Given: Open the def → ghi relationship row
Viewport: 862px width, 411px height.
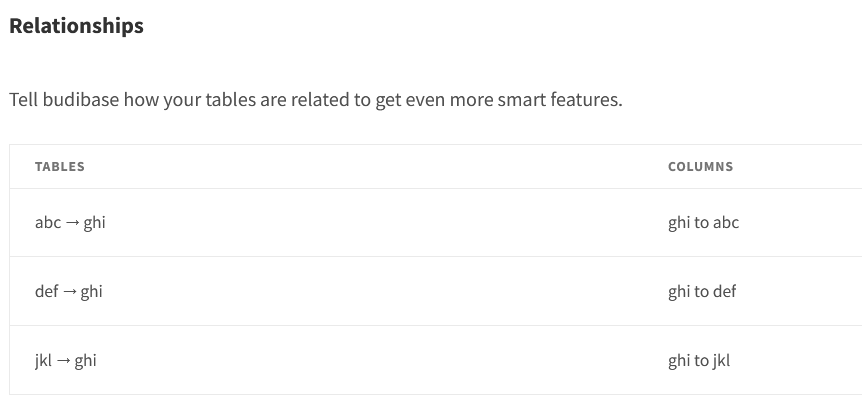Looking at the screenshot, I should (435, 291).
